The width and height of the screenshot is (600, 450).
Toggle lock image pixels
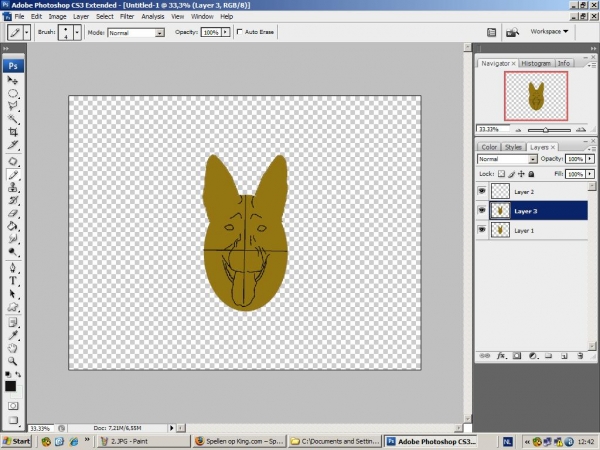point(511,174)
